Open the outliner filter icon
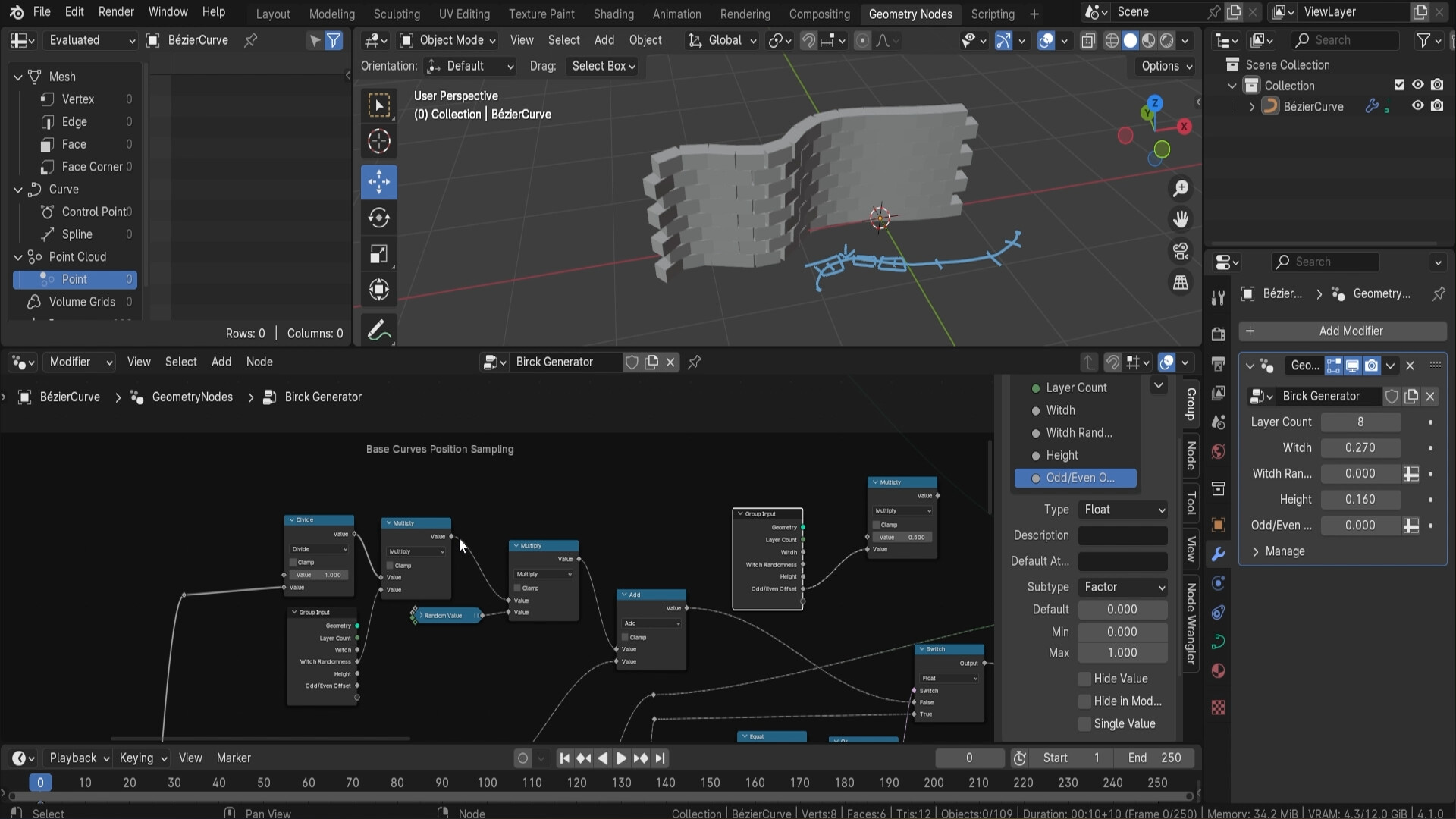This screenshot has width=1456, height=819. coord(1429,40)
